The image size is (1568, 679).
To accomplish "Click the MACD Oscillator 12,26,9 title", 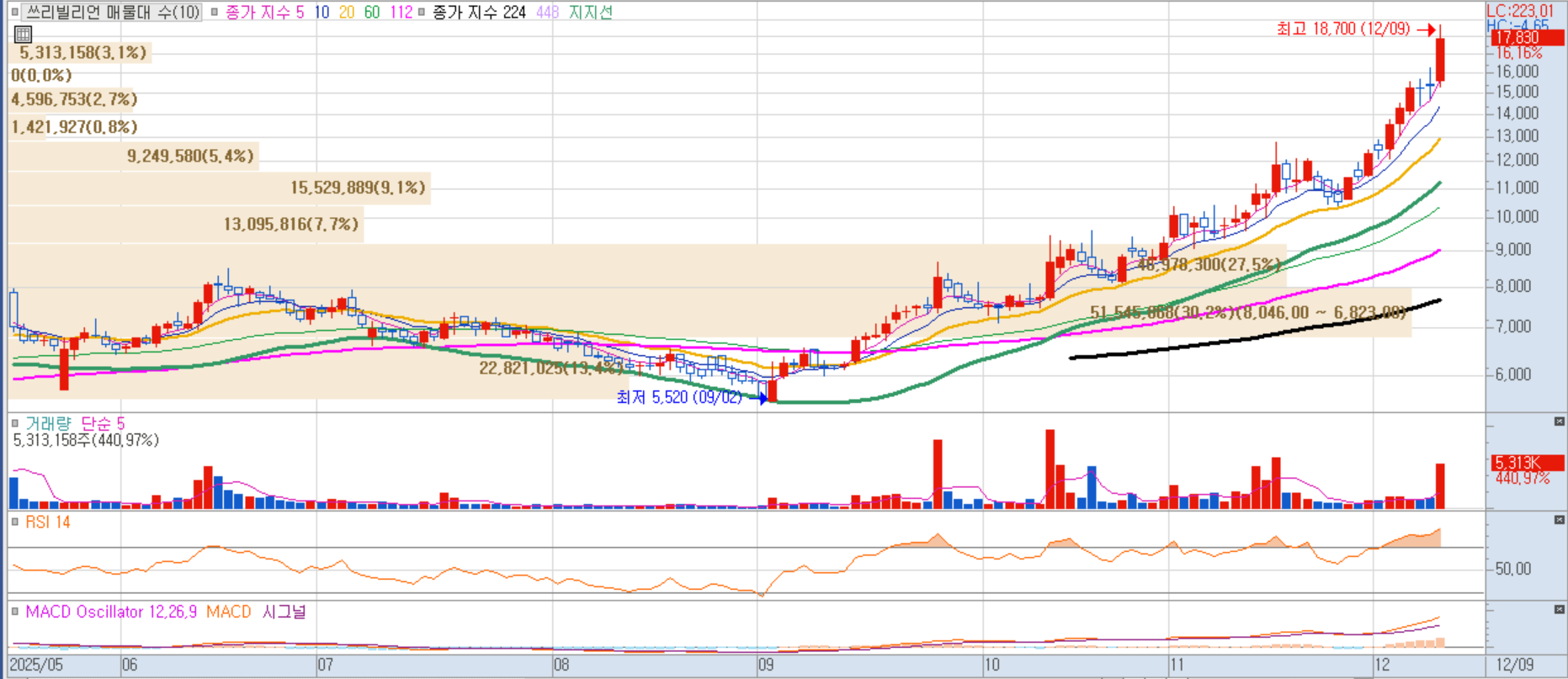I will coord(111,612).
